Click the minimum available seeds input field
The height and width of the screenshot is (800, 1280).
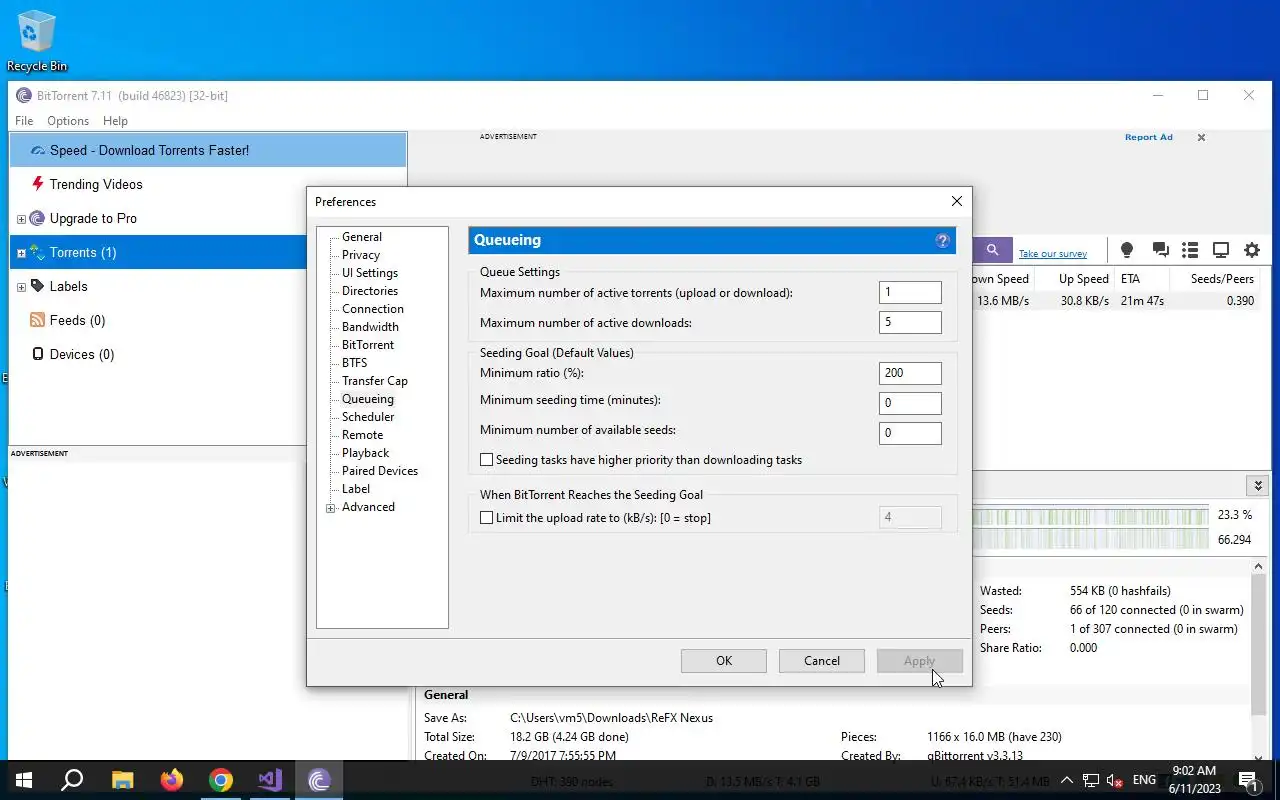click(910, 433)
